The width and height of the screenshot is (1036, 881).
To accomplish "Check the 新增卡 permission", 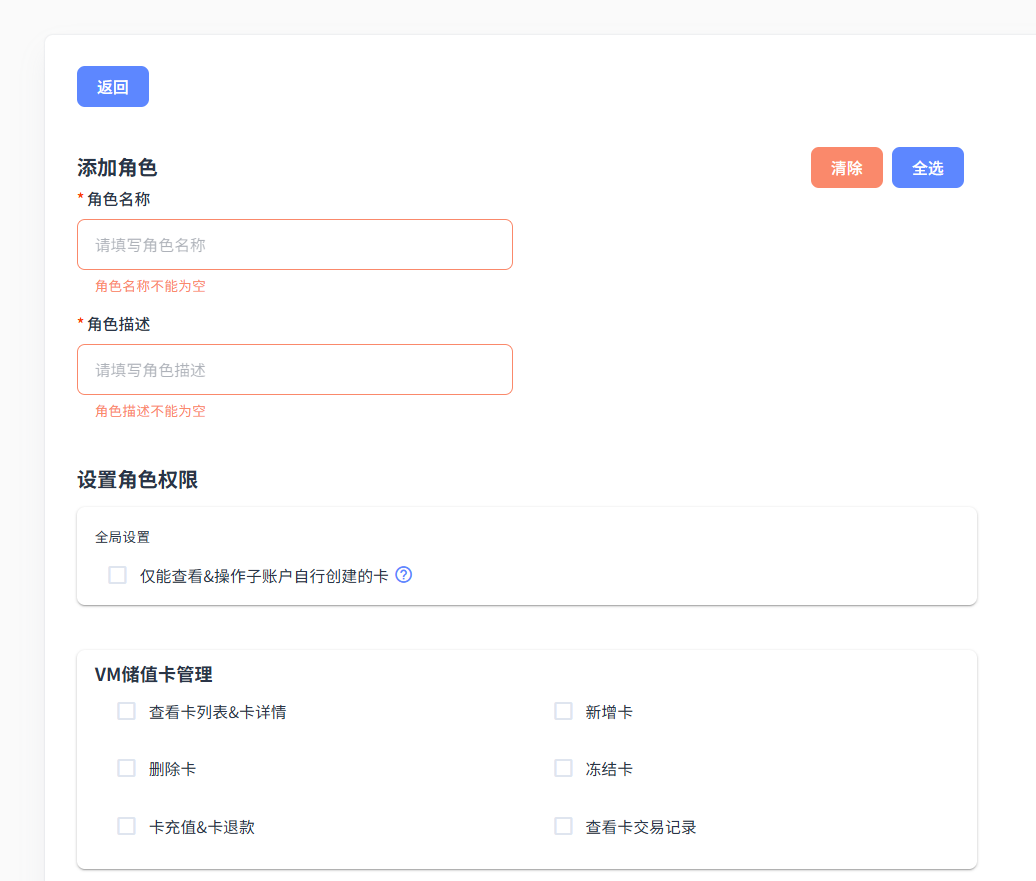I will coord(562,711).
